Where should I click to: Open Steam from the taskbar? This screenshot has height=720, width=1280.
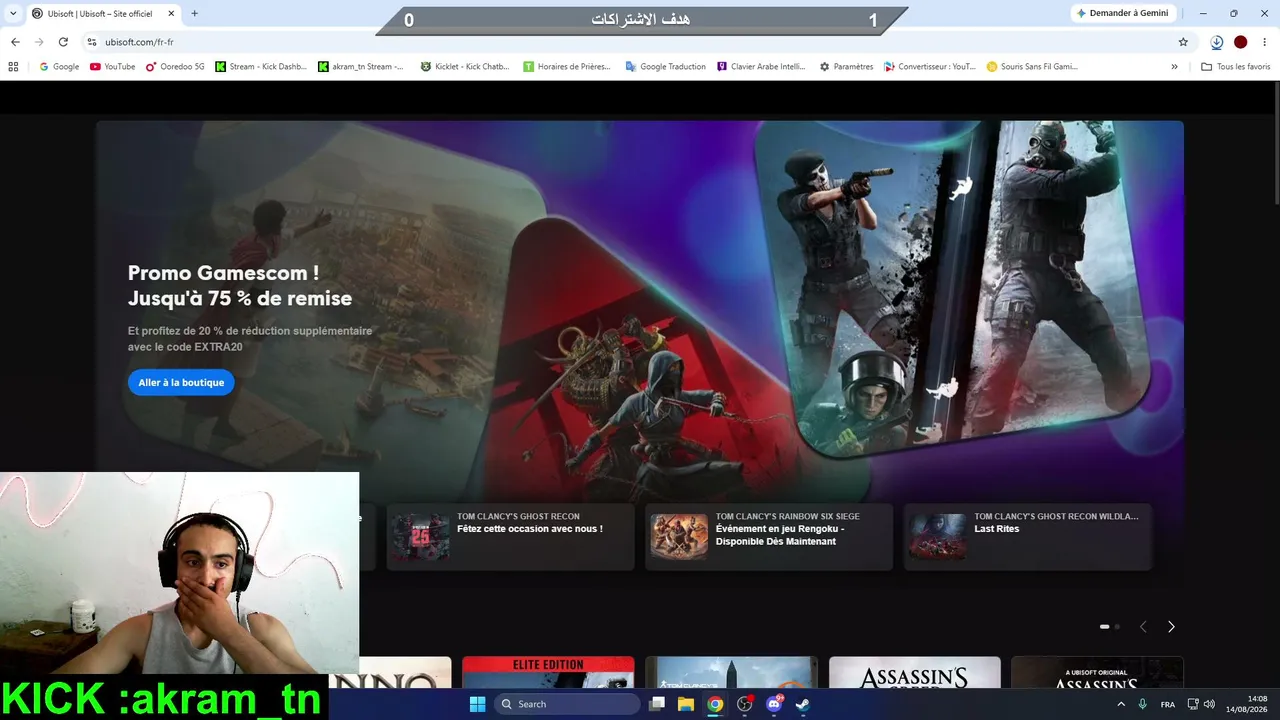pos(802,704)
